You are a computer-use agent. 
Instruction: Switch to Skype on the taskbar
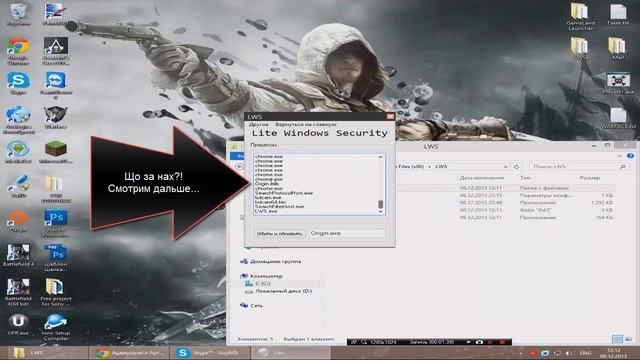[x=209, y=353]
